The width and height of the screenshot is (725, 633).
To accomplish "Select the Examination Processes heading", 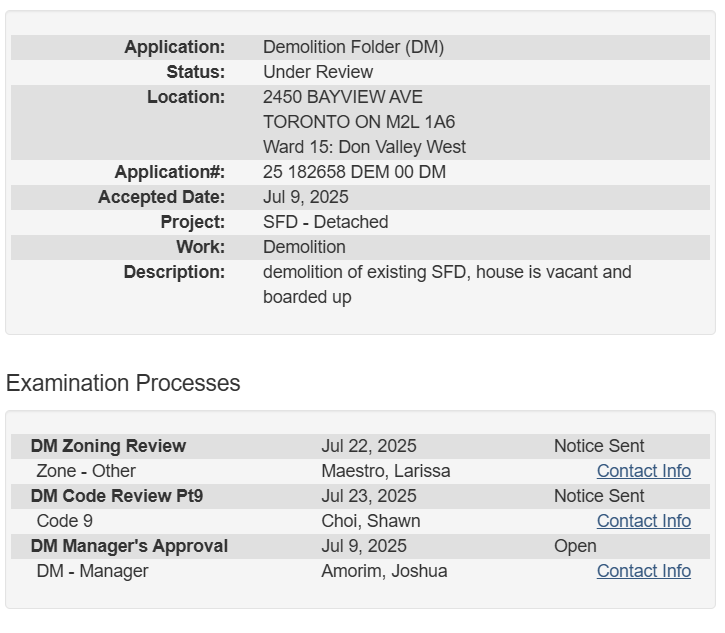I will (123, 383).
